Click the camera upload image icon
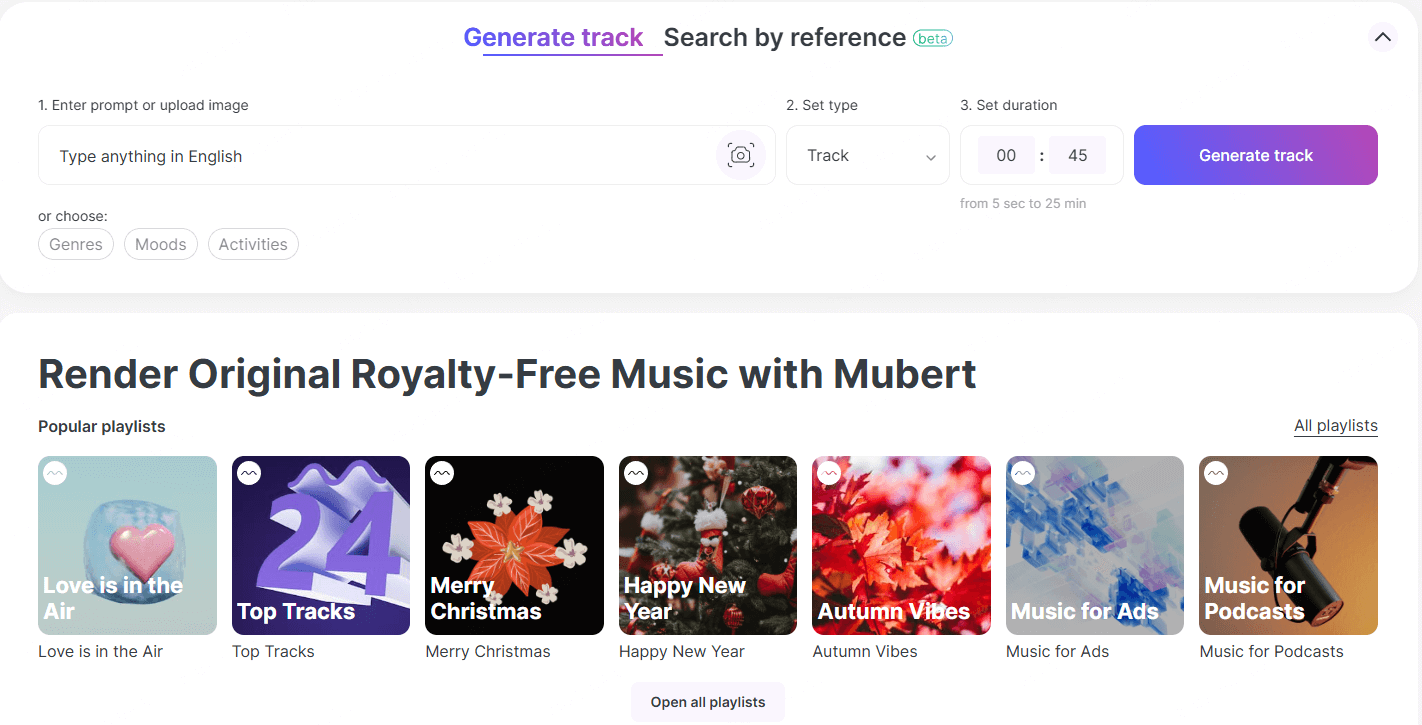 [740, 155]
